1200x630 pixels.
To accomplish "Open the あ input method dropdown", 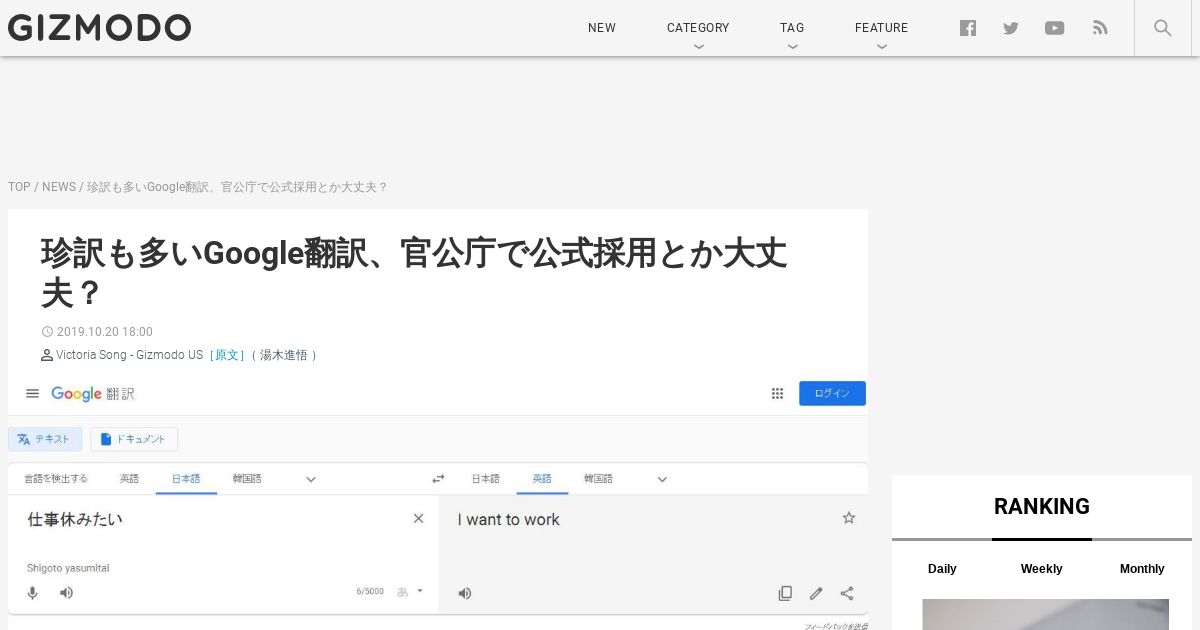I will tap(410, 591).
